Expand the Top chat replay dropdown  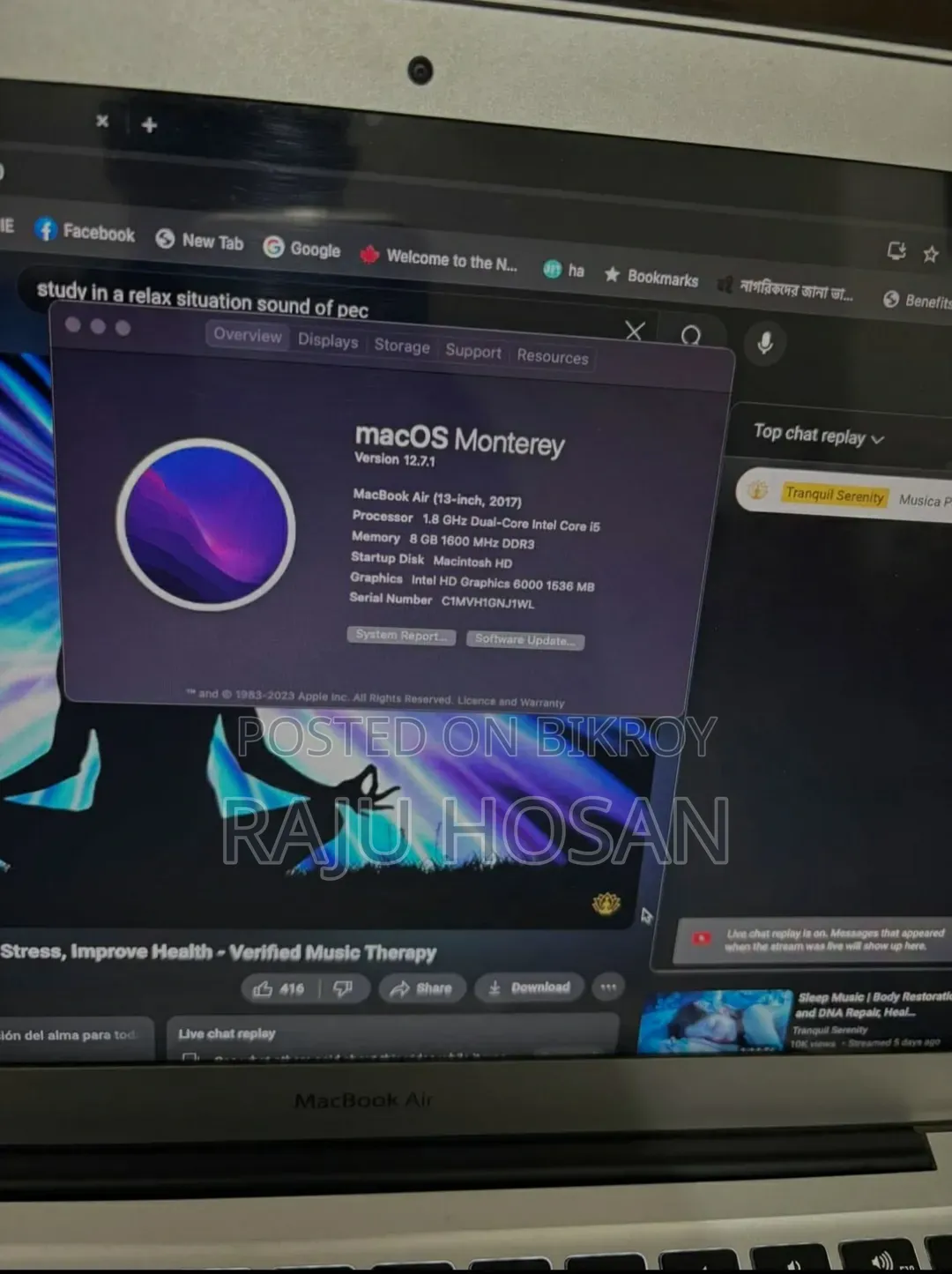819,436
